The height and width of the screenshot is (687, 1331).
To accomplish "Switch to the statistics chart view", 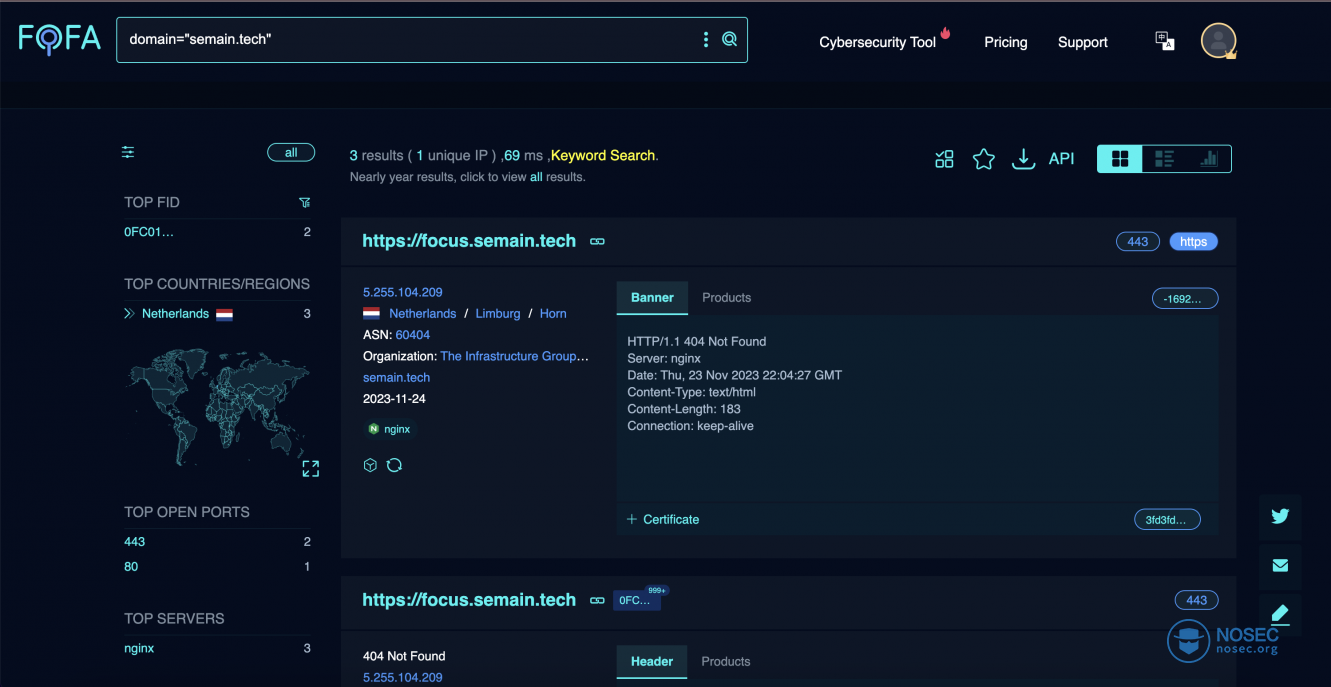I will (x=1209, y=159).
